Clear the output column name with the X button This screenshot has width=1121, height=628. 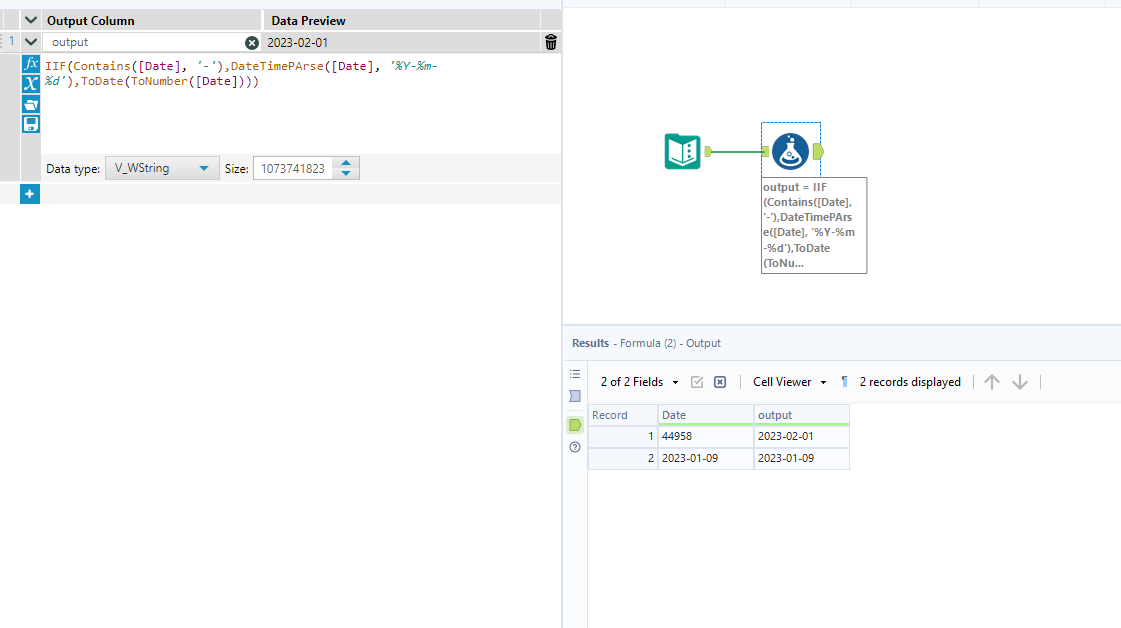coord(252,42)
